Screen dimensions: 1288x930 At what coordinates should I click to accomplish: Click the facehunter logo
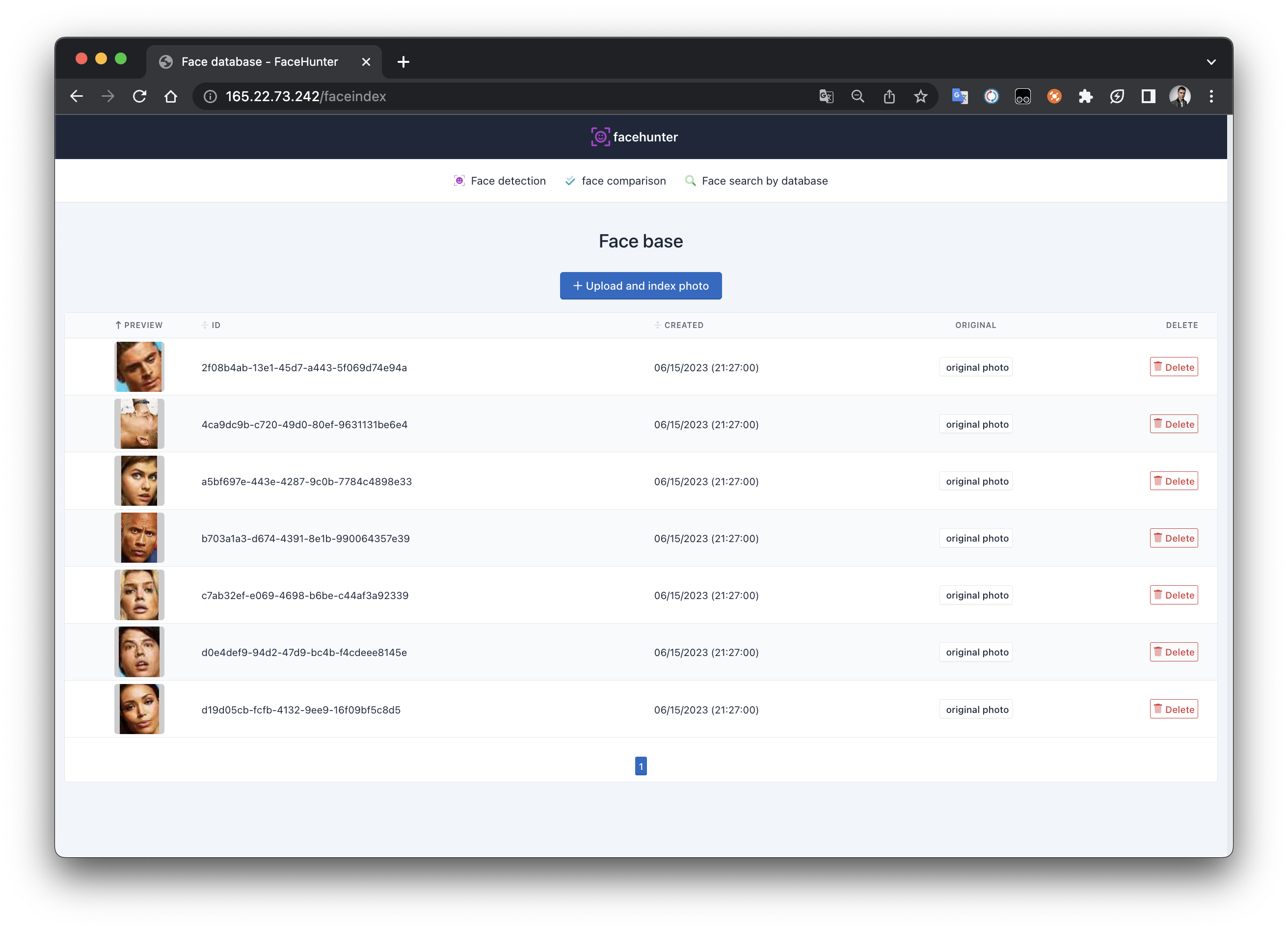click(x=634, y=137)
